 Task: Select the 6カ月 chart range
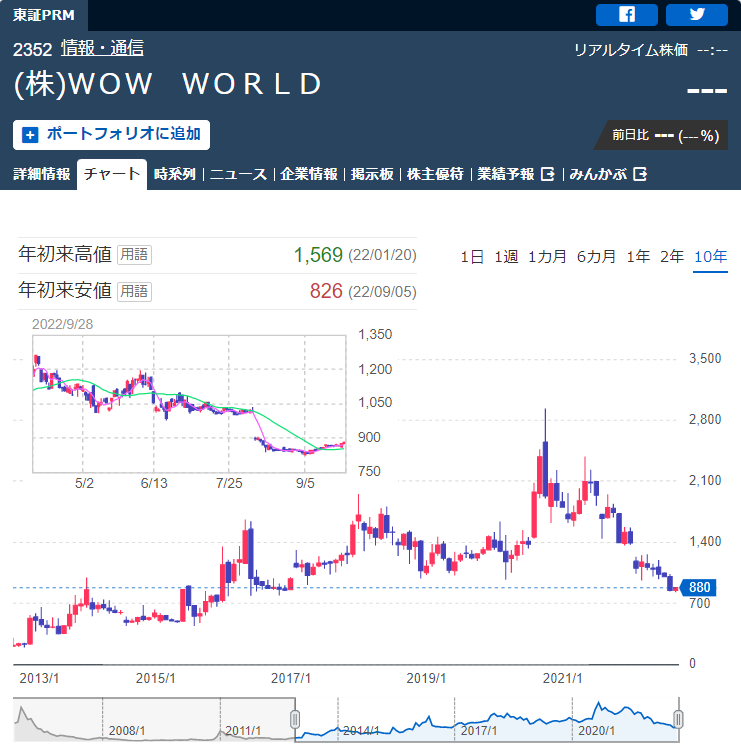[x=596, y=257]
